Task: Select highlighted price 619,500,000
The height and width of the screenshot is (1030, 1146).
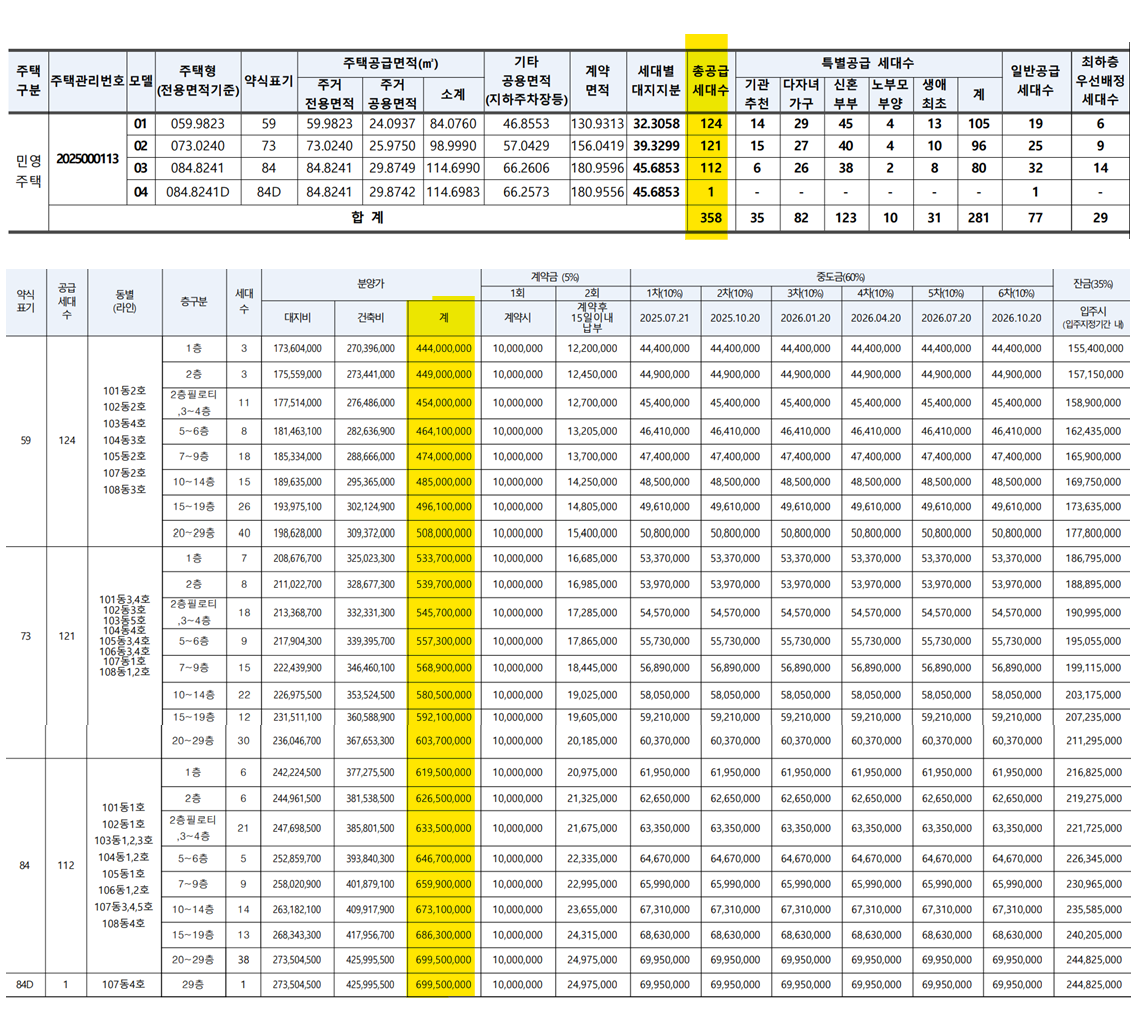Action: coord(444,772)
